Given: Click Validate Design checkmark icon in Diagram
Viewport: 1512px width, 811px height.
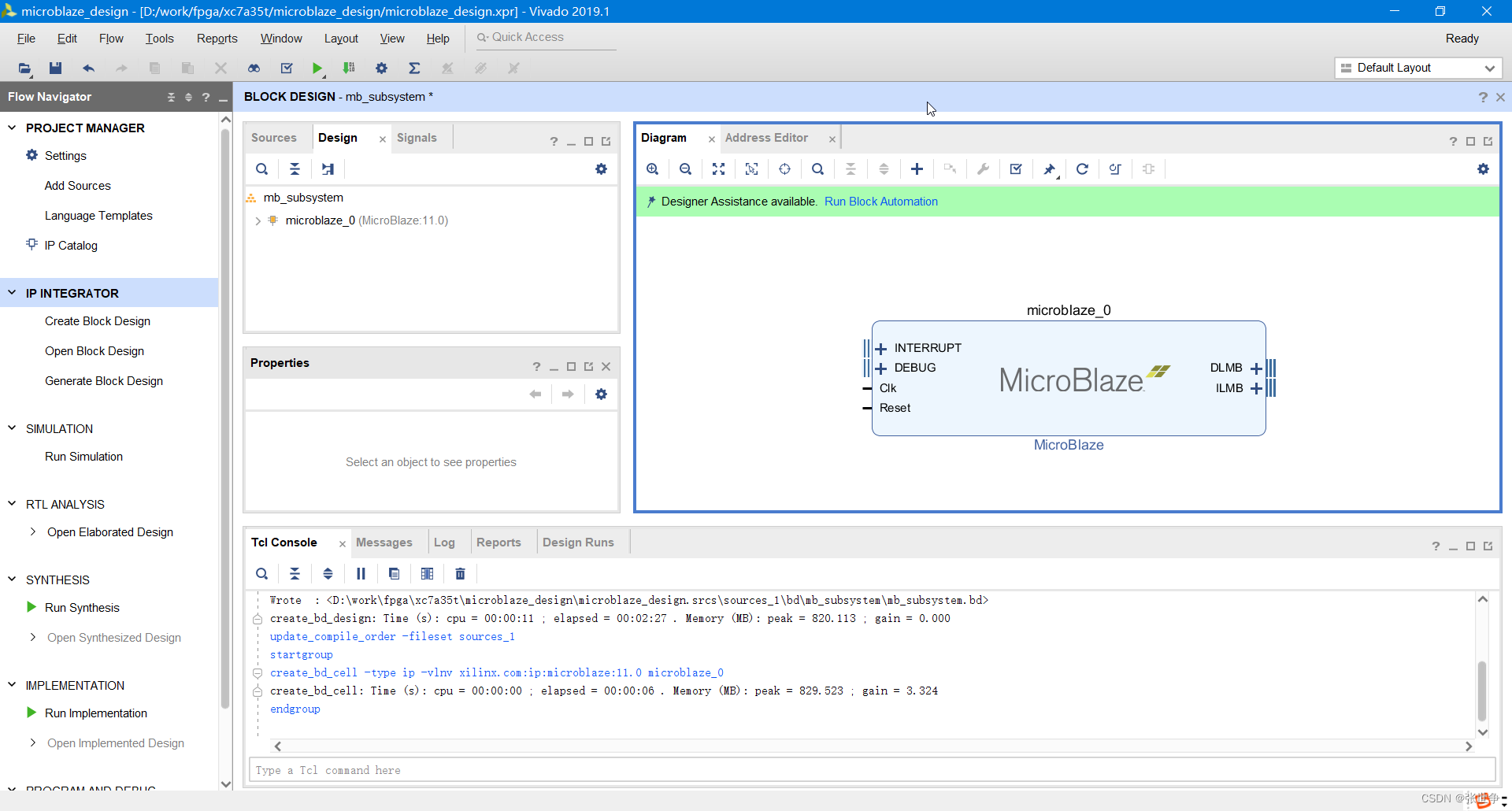Looking at the screenshot, I should [x=1016, y=168].
